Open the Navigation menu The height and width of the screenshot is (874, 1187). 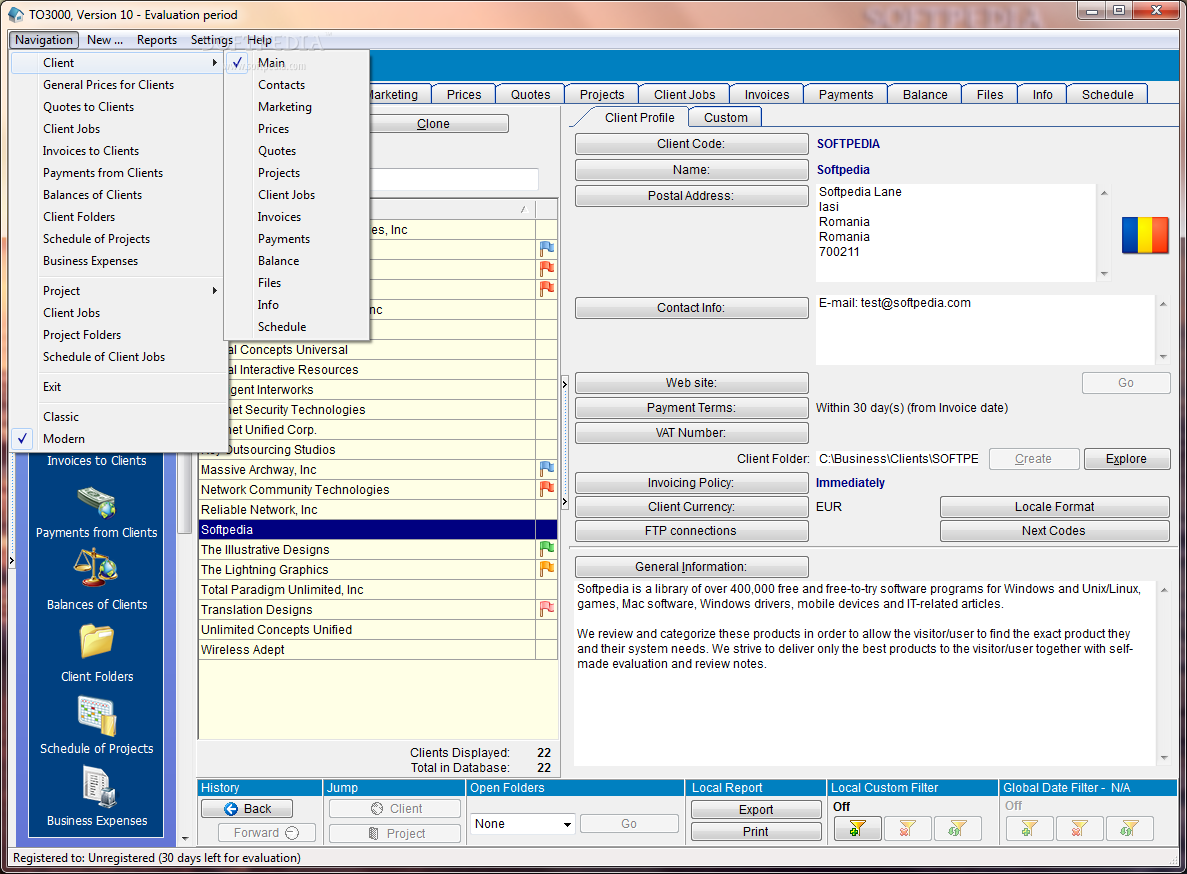coord(44,40)
